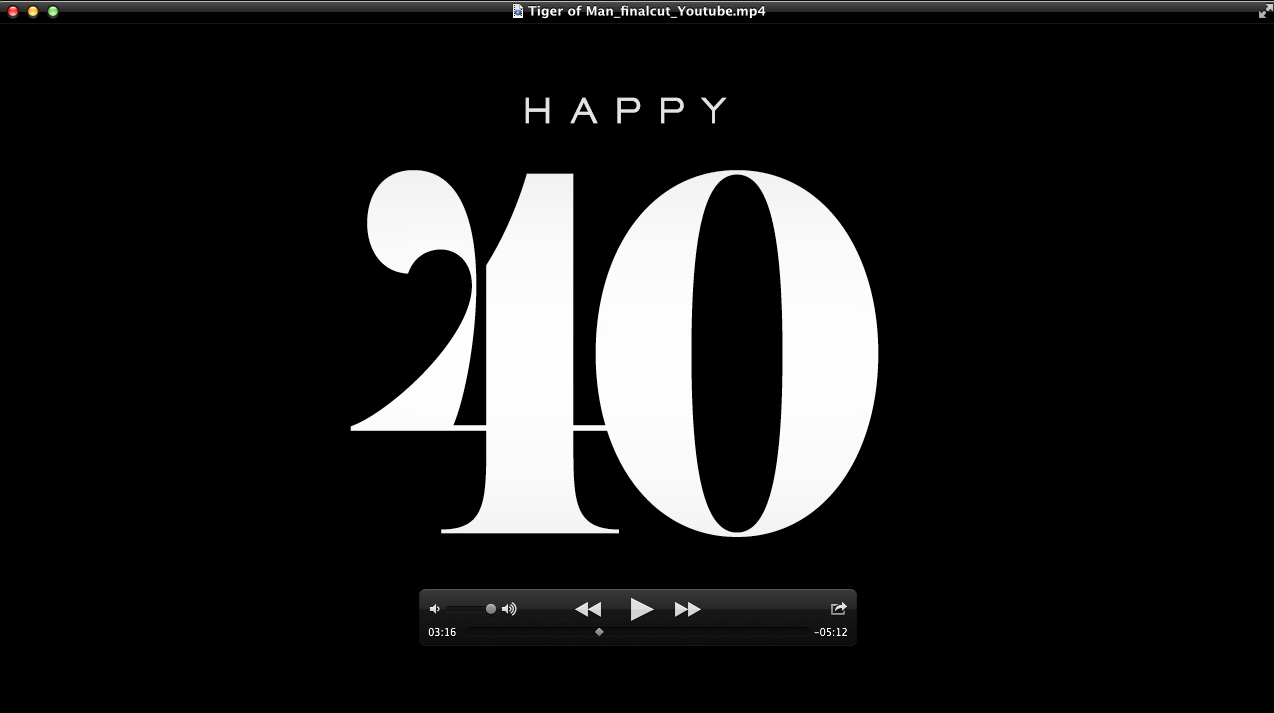Play the video
The width and height of the screenshot is (1274, 713).
click(642, 608)
